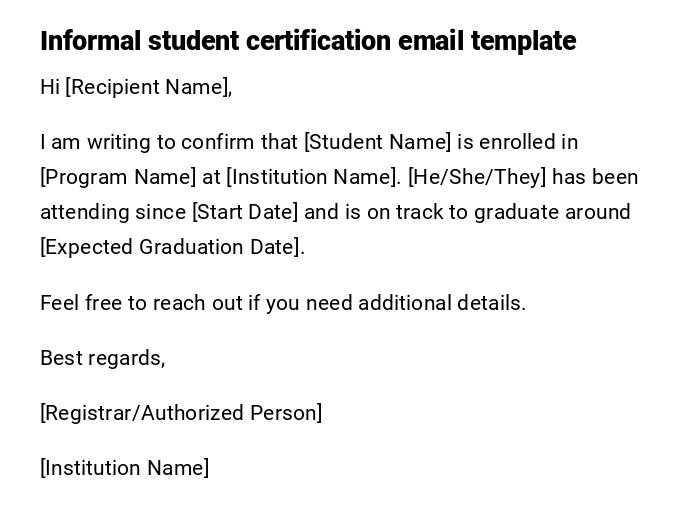700x530 pixels.
Task: Click the [Program Name] placeholder text
Action: point(118,177)
